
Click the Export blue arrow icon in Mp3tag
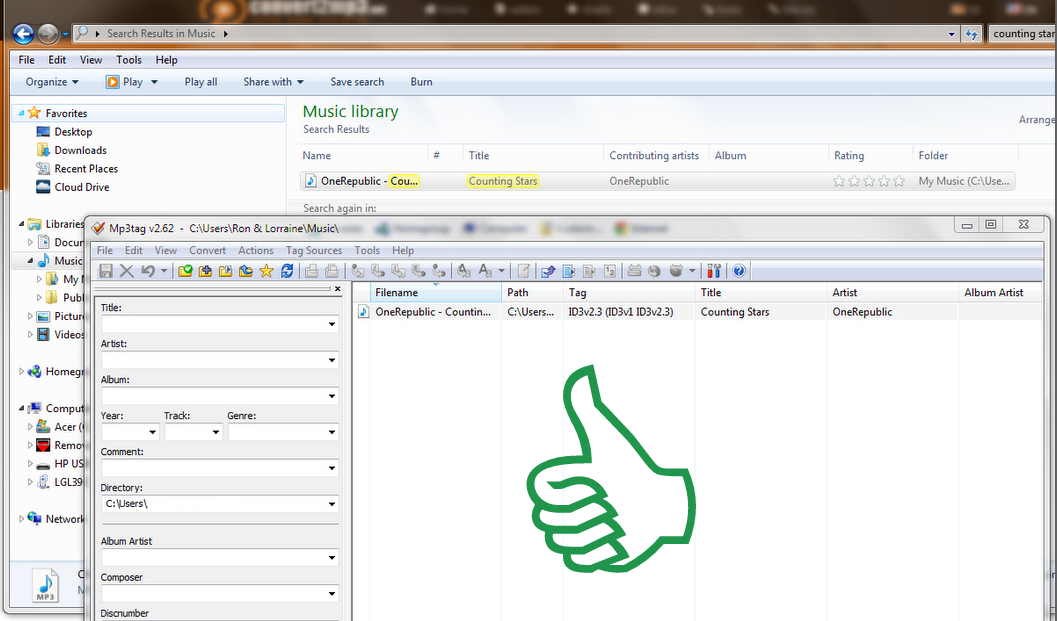click(x=549, y=271)
